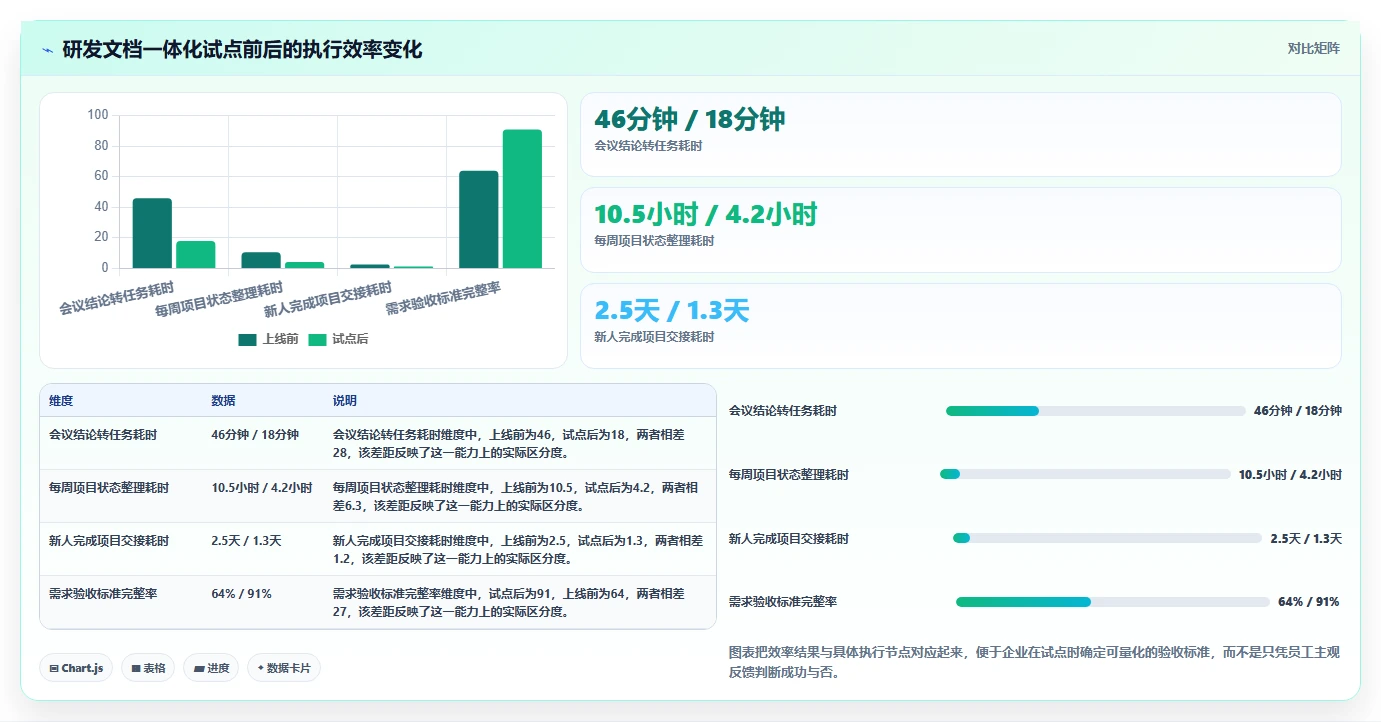Click the chart x-axis label 需求验收标准完整率
The image size is (1381, 722).
click(444, 299)
